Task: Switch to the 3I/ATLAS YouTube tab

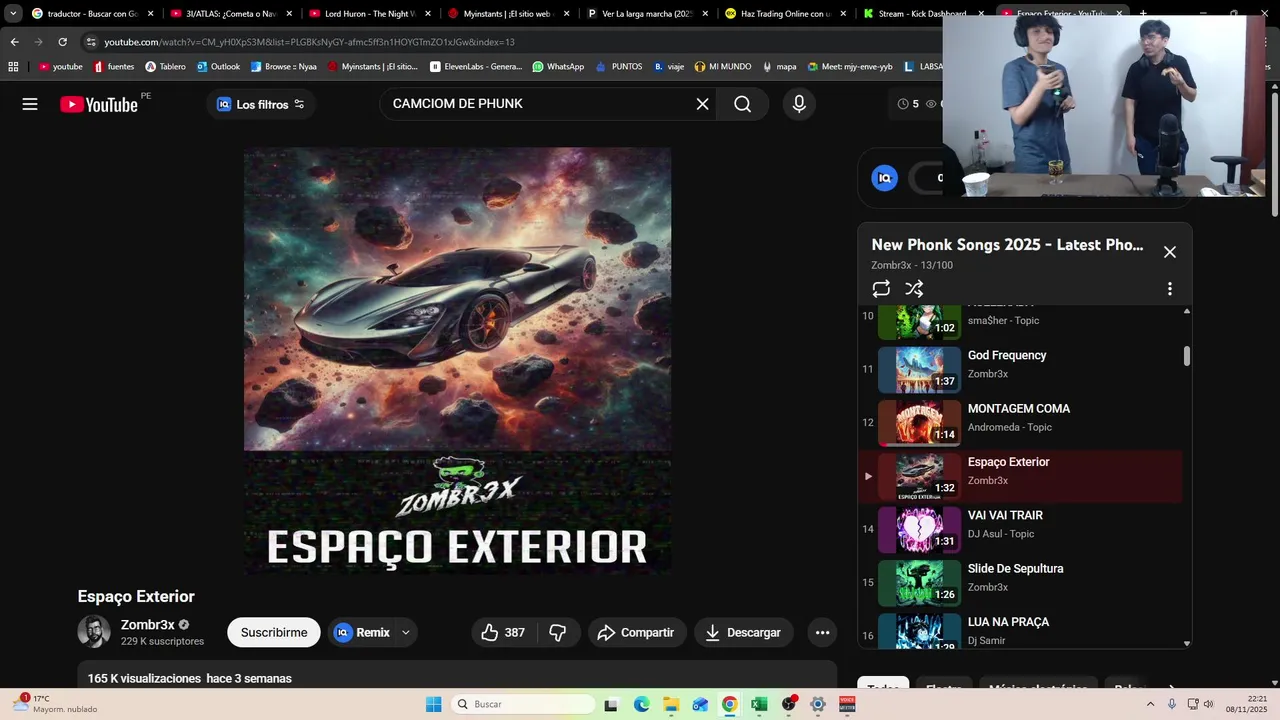Action: tap(230, 14)
